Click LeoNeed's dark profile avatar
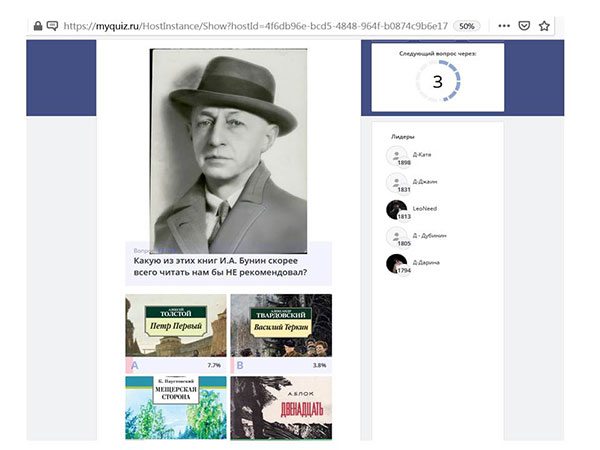Screen dimensions: 600x450 pyautogui.click(x=395, y=209)
